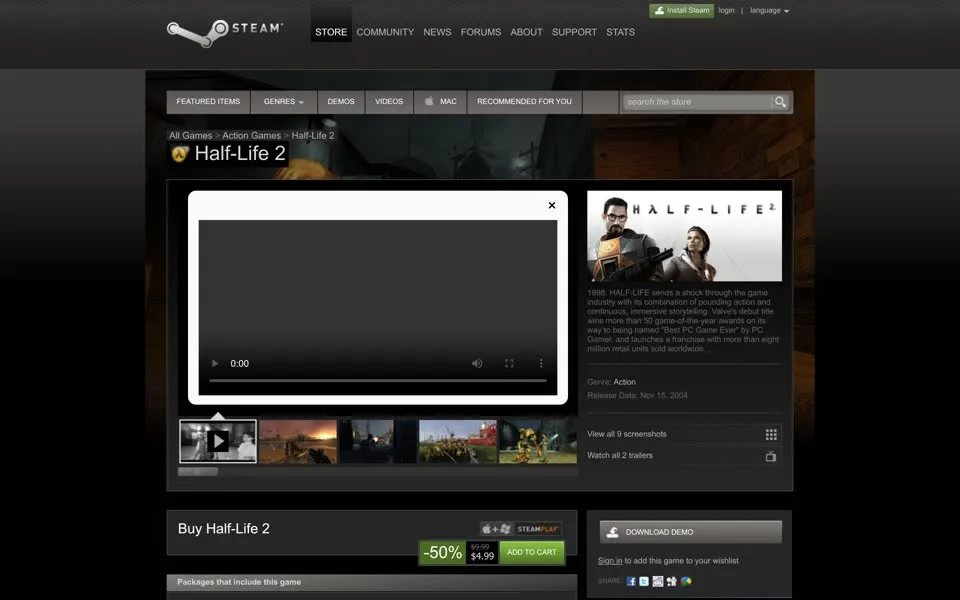Close the video popup with the X
Viewport: 960px width, 600px height.
pyautogui.click(x=552, y=205)
